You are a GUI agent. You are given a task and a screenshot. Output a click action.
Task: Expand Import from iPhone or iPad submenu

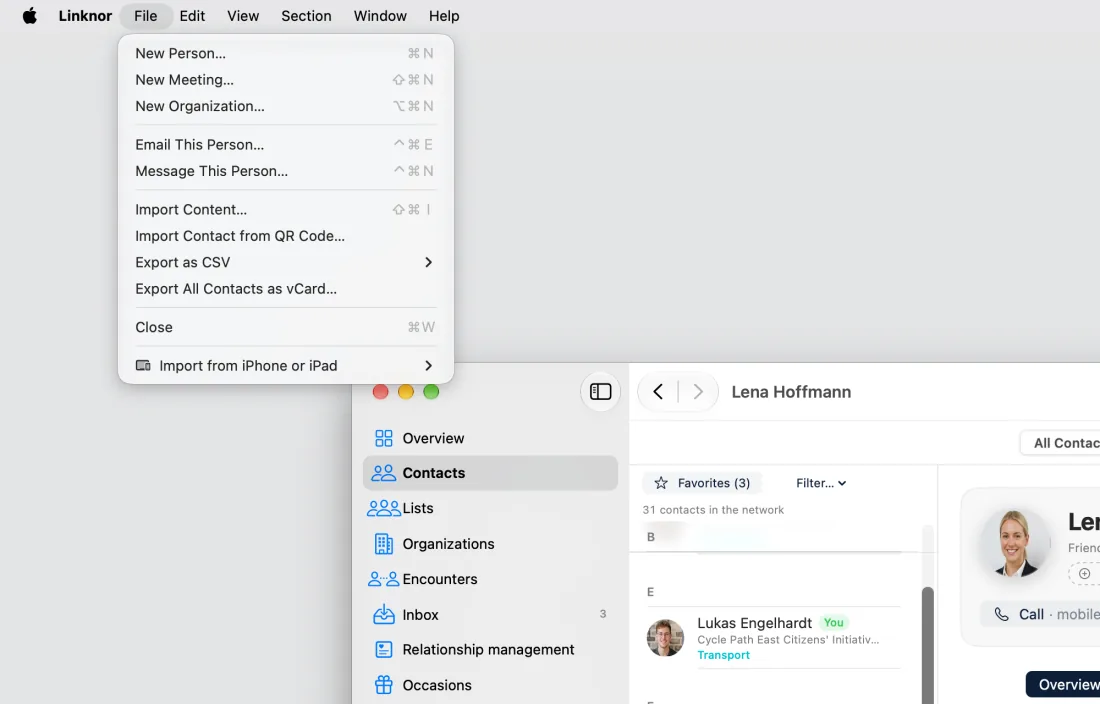click(x=286, y=366)
